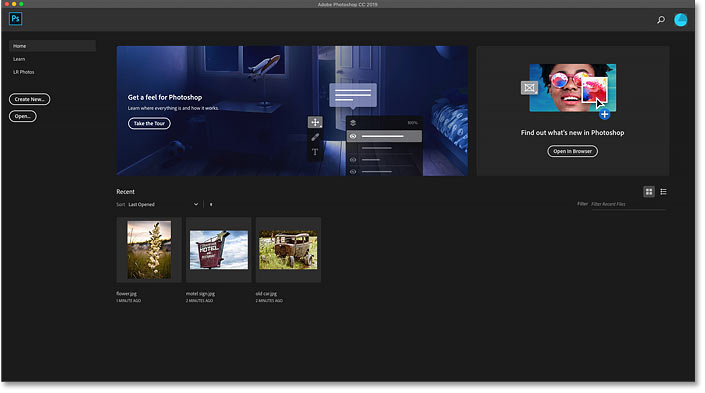
Task: Open the flower.jpg thumbnail
Action: point(149,250)
